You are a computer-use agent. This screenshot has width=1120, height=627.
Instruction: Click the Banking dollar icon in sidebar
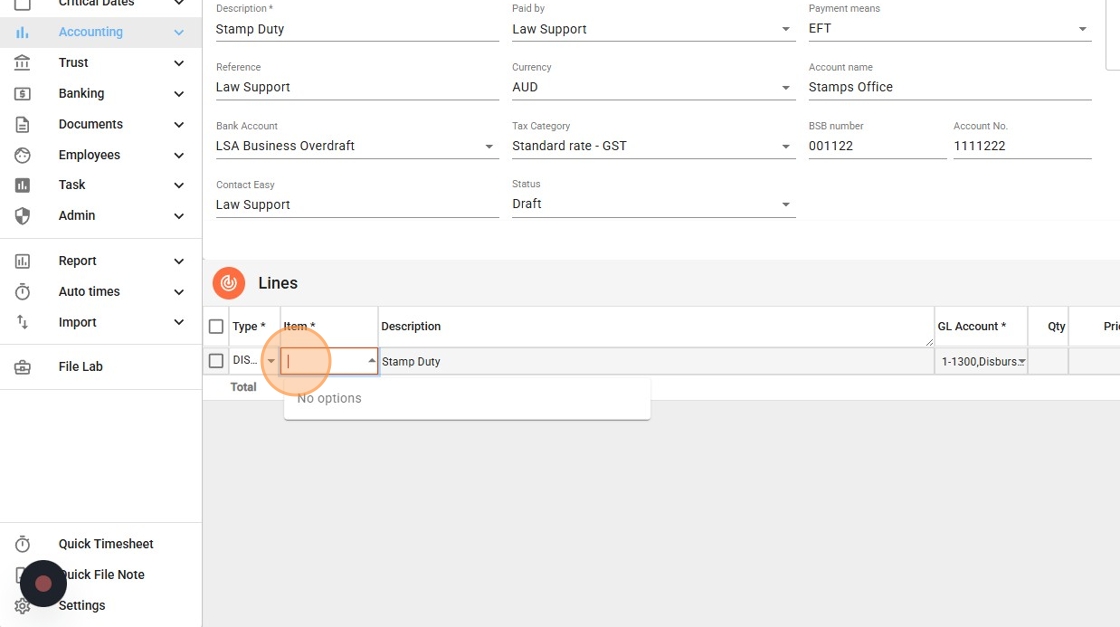(x=22, y=94)
